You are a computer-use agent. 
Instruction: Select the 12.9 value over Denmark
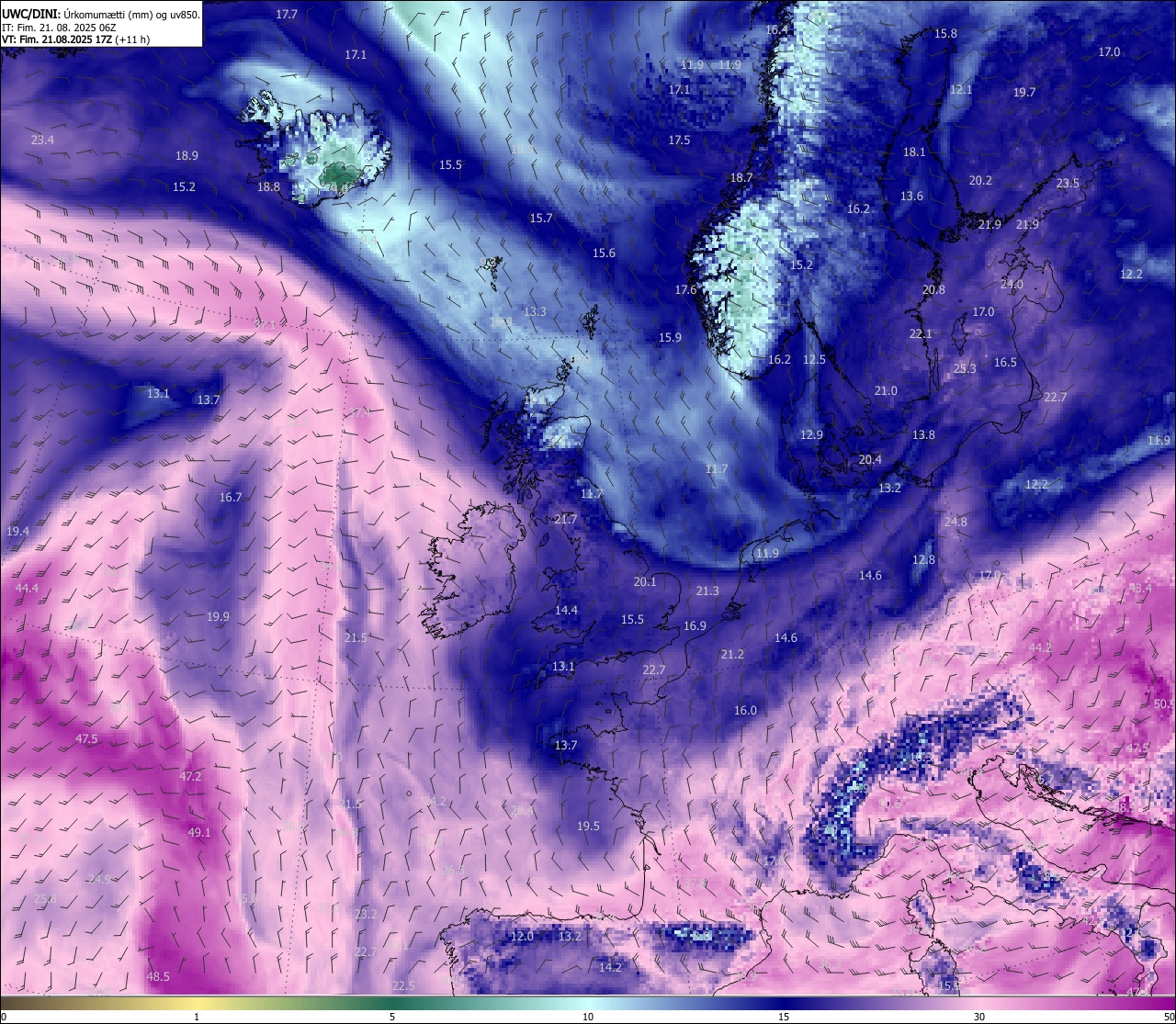pyautogui.click(x=811, y=434)
